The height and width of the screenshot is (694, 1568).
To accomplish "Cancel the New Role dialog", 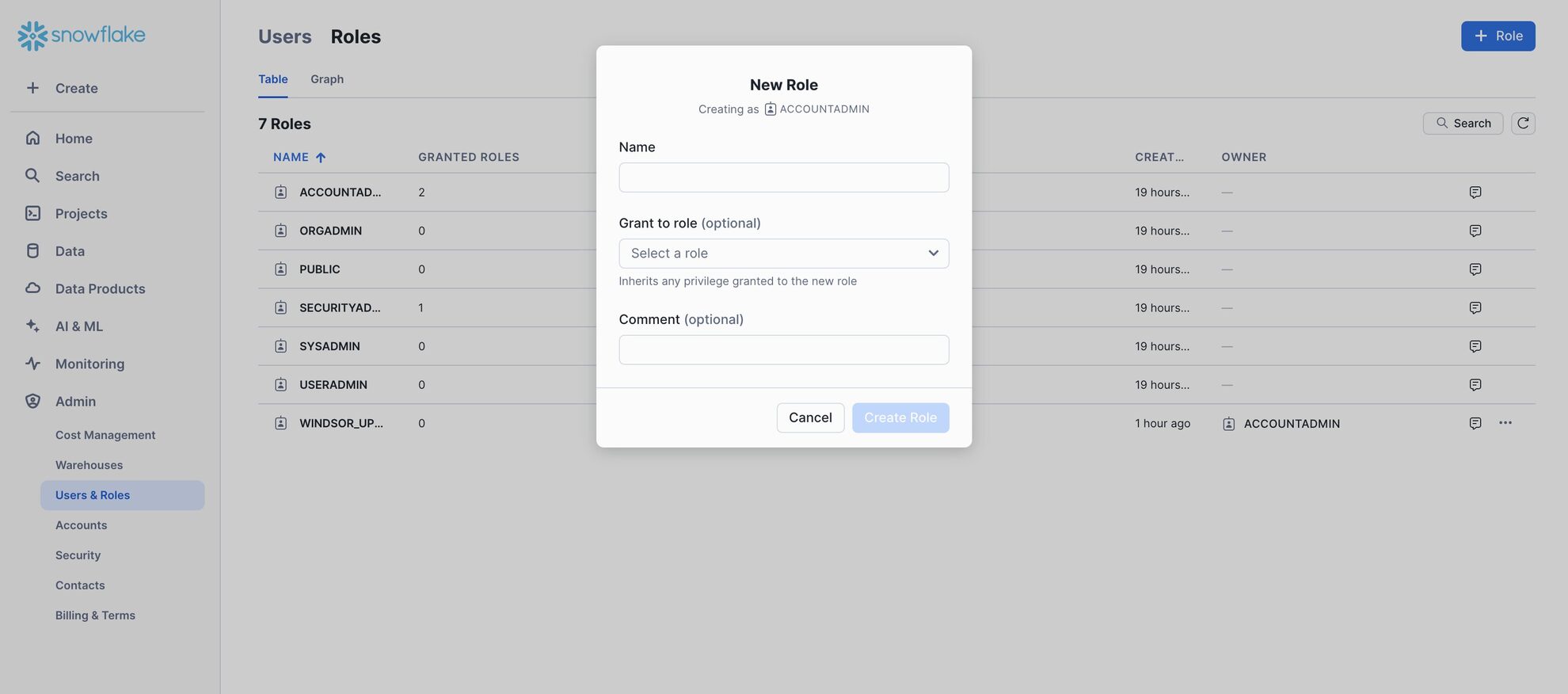I will click(x=810, y=418).
